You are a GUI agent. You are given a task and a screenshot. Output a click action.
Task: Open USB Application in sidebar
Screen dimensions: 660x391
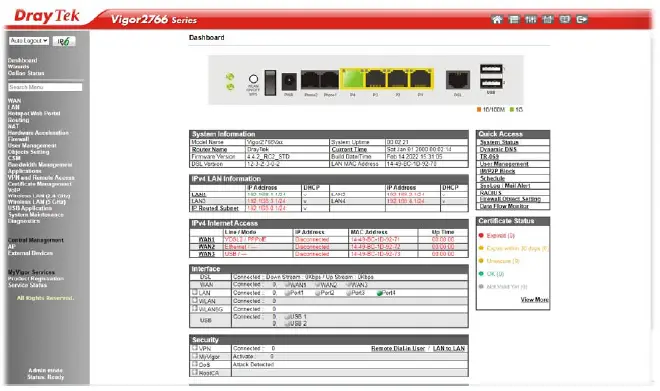point(29,208)
